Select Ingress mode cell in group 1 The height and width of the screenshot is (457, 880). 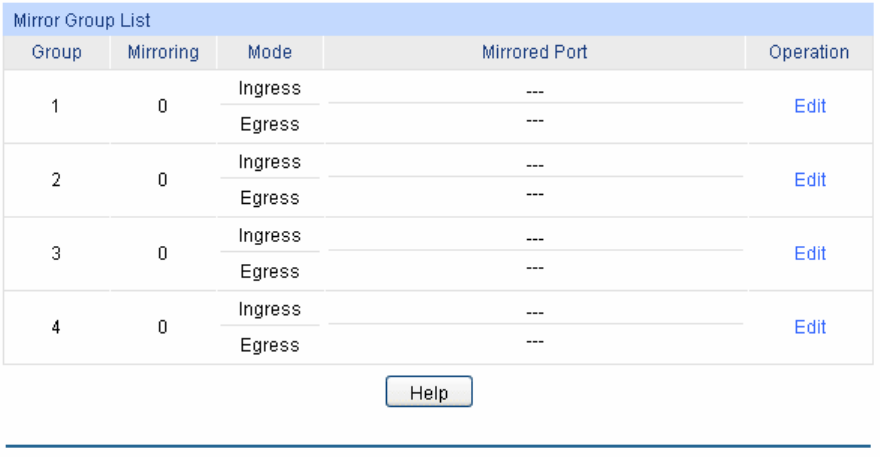(270, 88)
